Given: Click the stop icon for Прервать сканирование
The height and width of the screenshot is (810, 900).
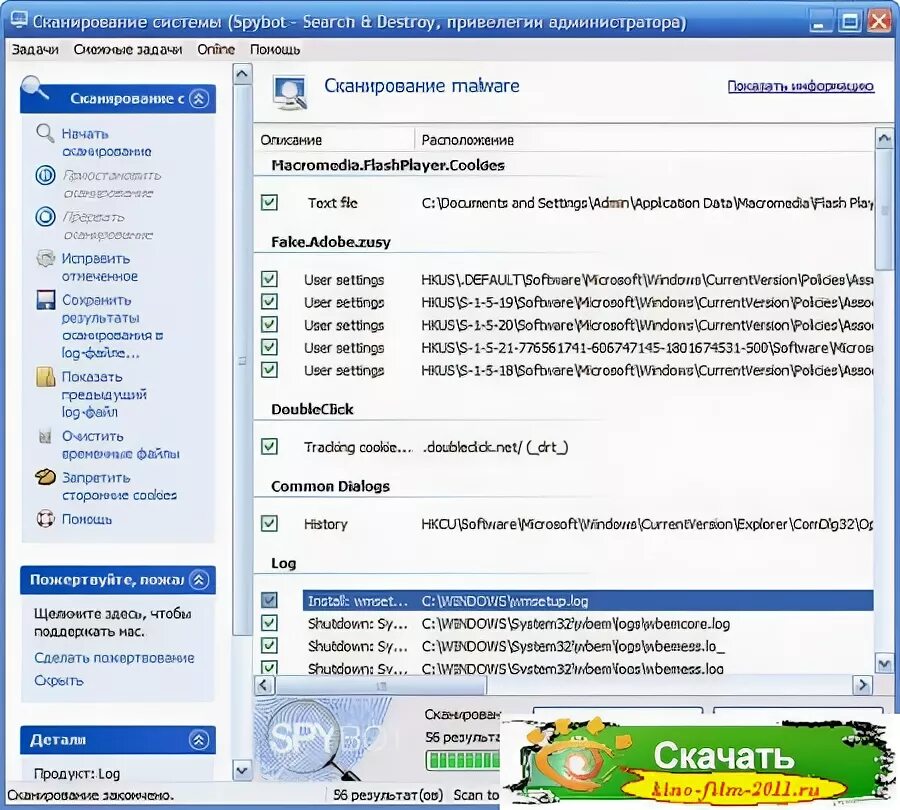Looking at the screenshot, I should 45,217.
